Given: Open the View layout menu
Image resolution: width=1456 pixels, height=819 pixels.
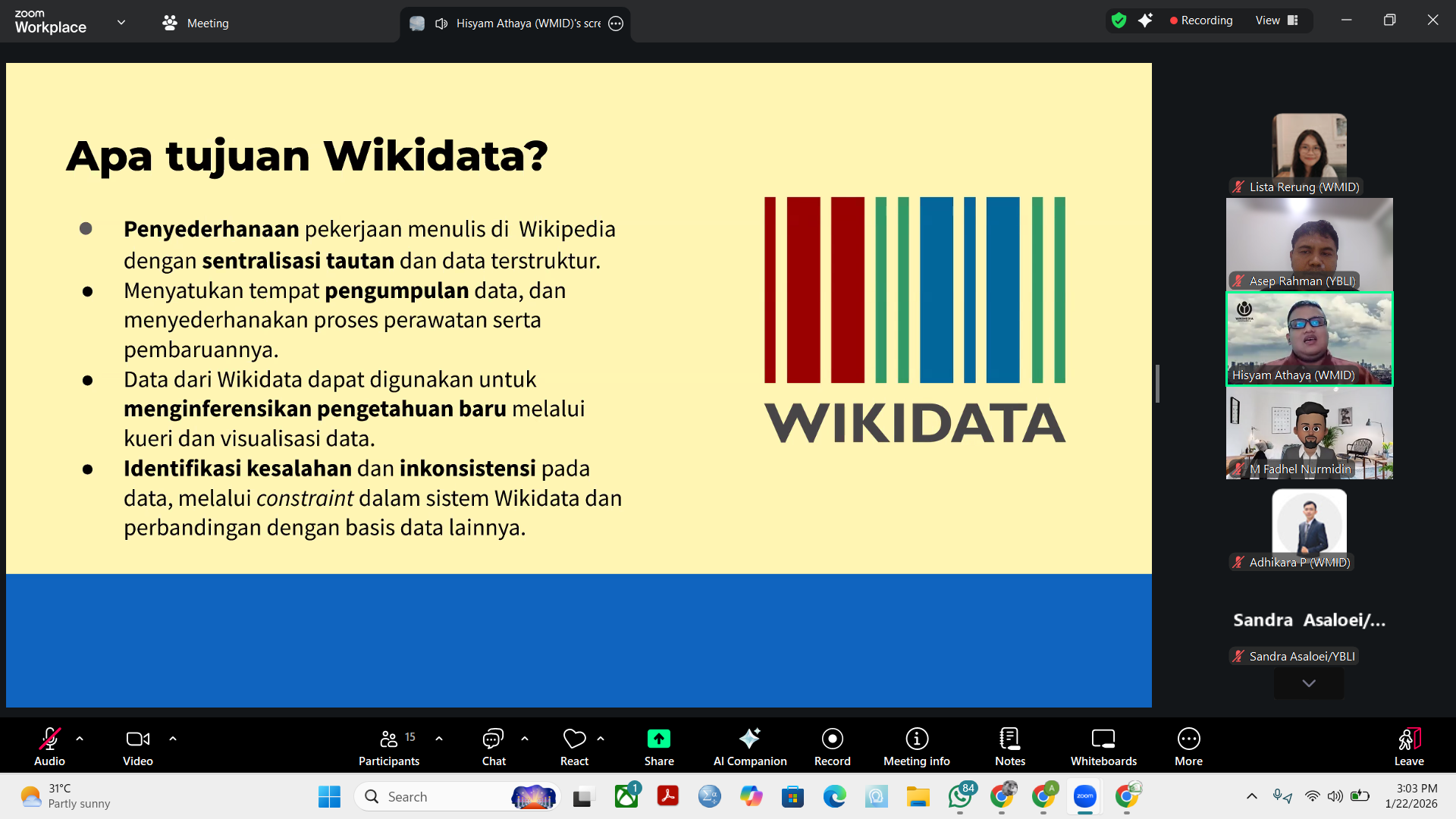Looking at the screenshot, I should [1276, 20].
